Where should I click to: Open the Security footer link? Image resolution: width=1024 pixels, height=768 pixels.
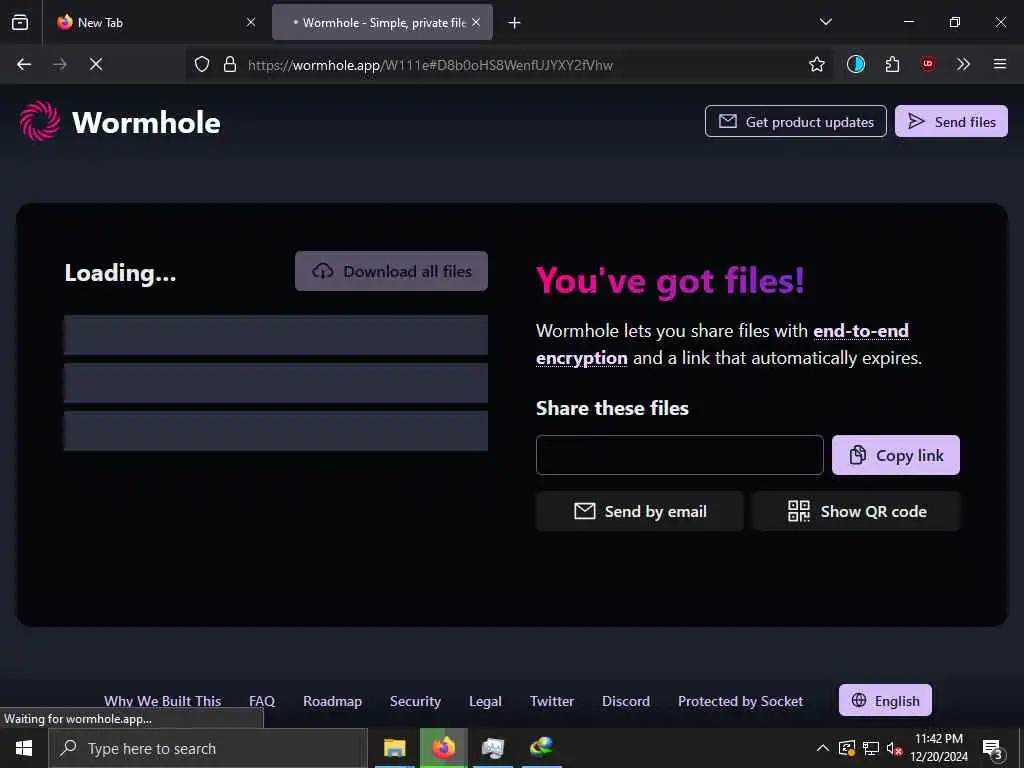pyautogui.click(x=415, y=701)
